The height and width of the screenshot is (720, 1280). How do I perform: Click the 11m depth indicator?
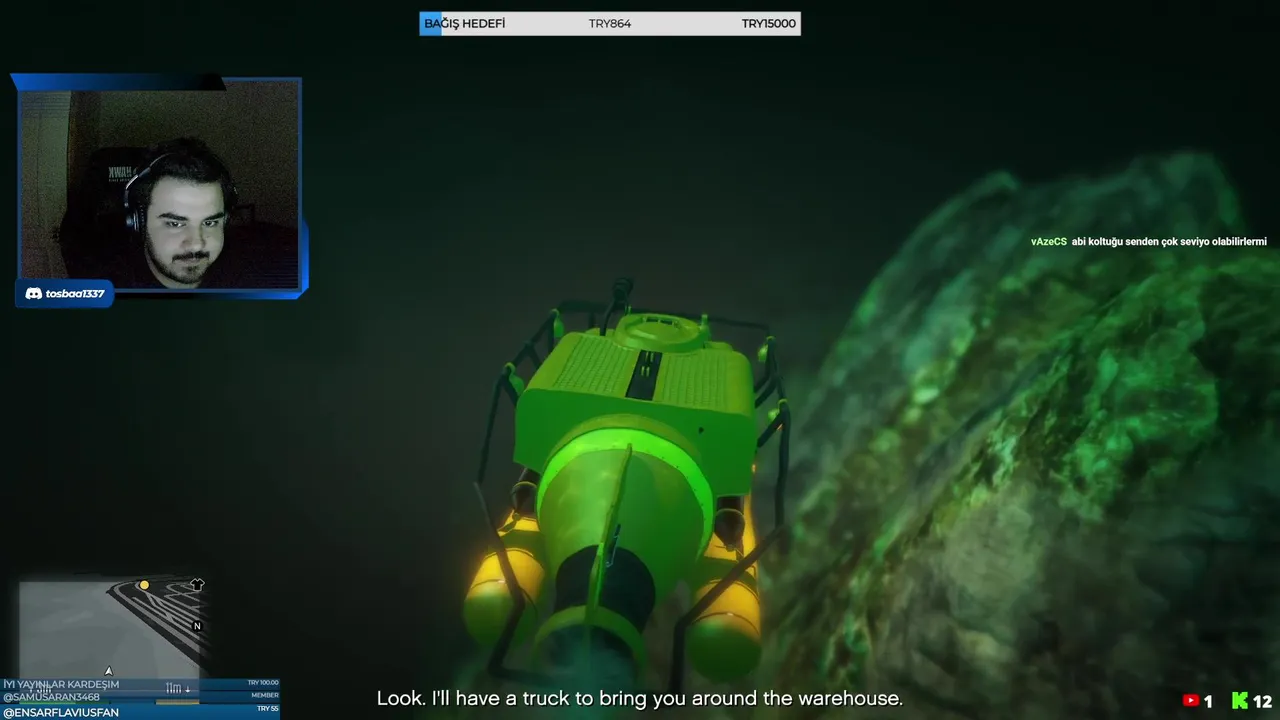(x=178, y=688)
